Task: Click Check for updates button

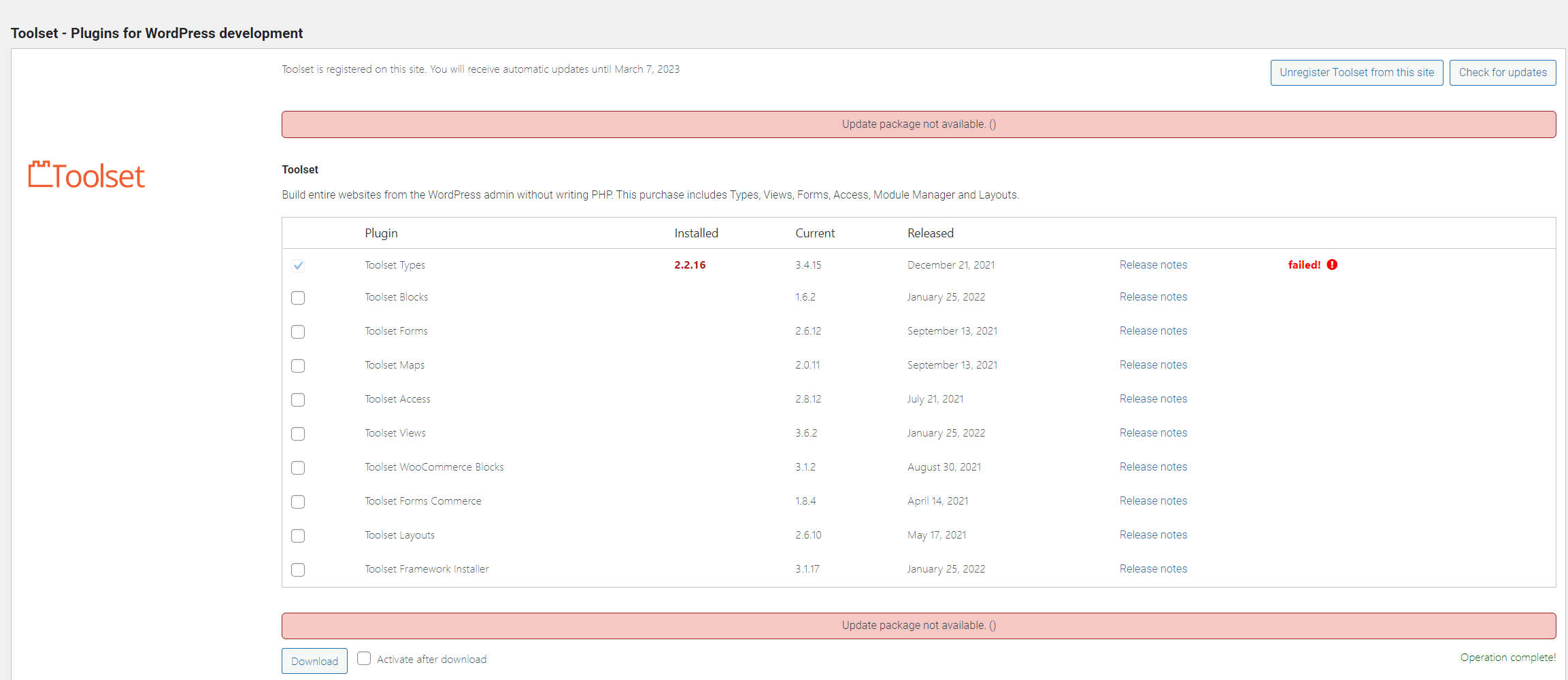Action: [x=1502, y=73]
